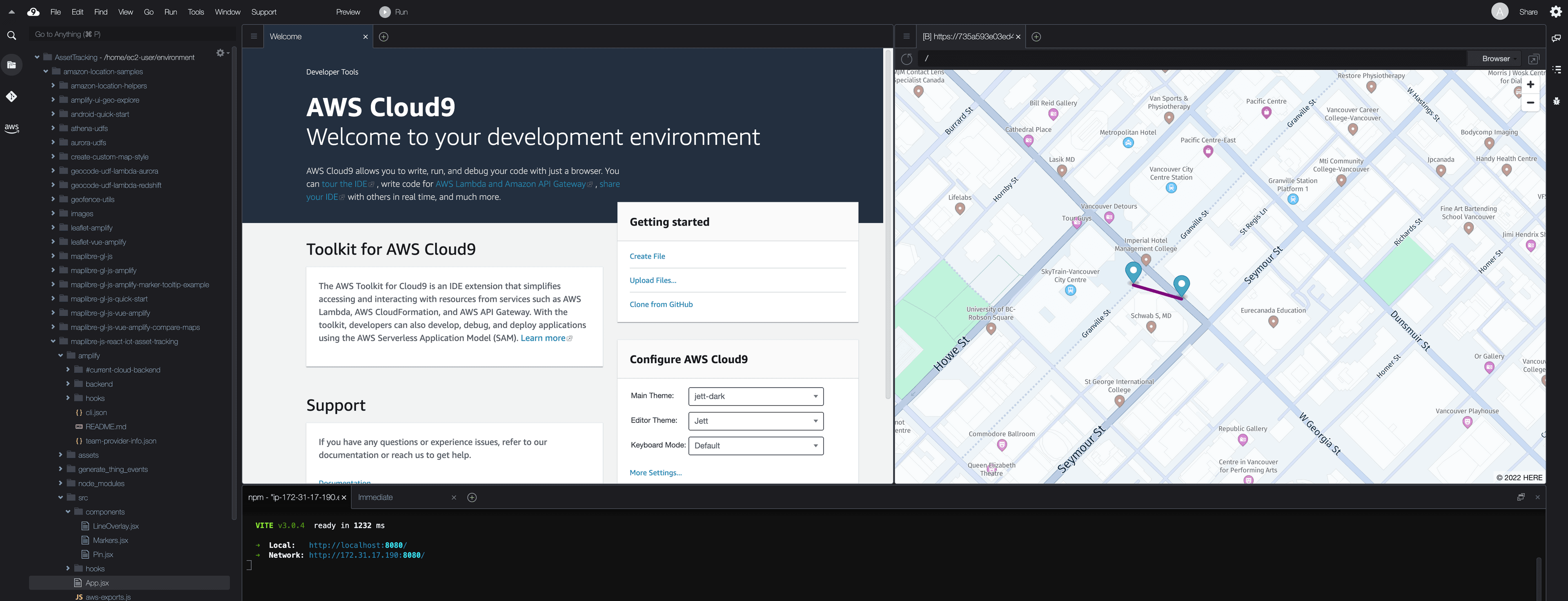The height and width of the screenshot is (601, 1568).
Task: Reload the browser preview page
Action: pyautogui.click(x=906, y=59)
